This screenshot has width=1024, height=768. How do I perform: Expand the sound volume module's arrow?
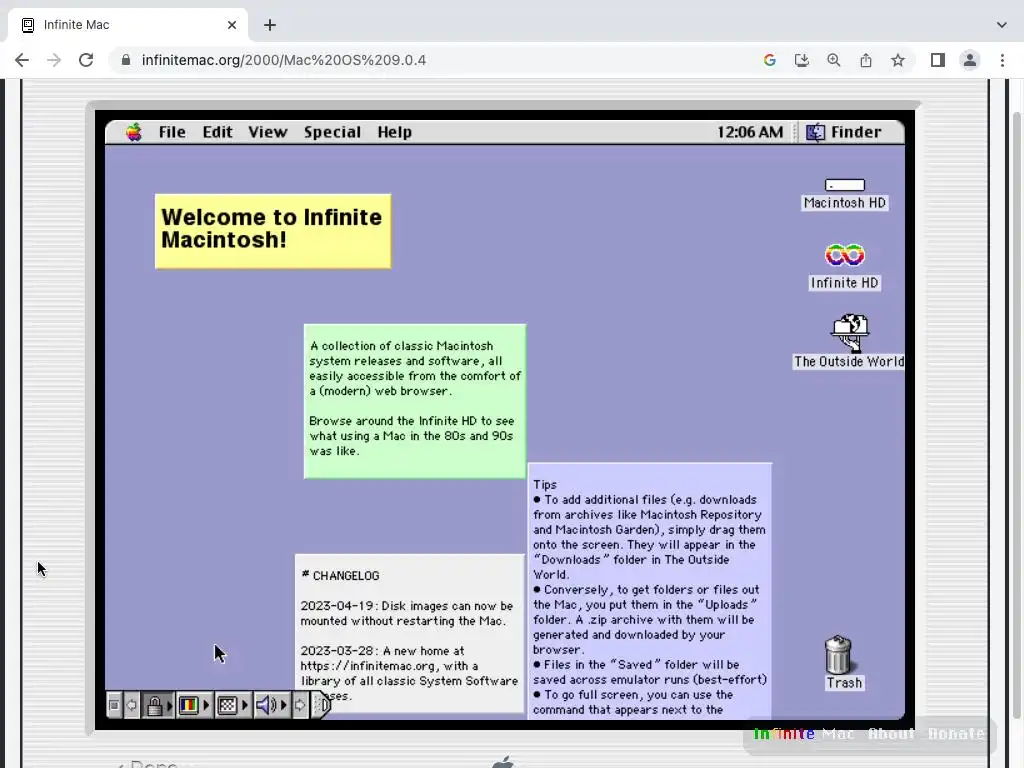click(283, 705)
